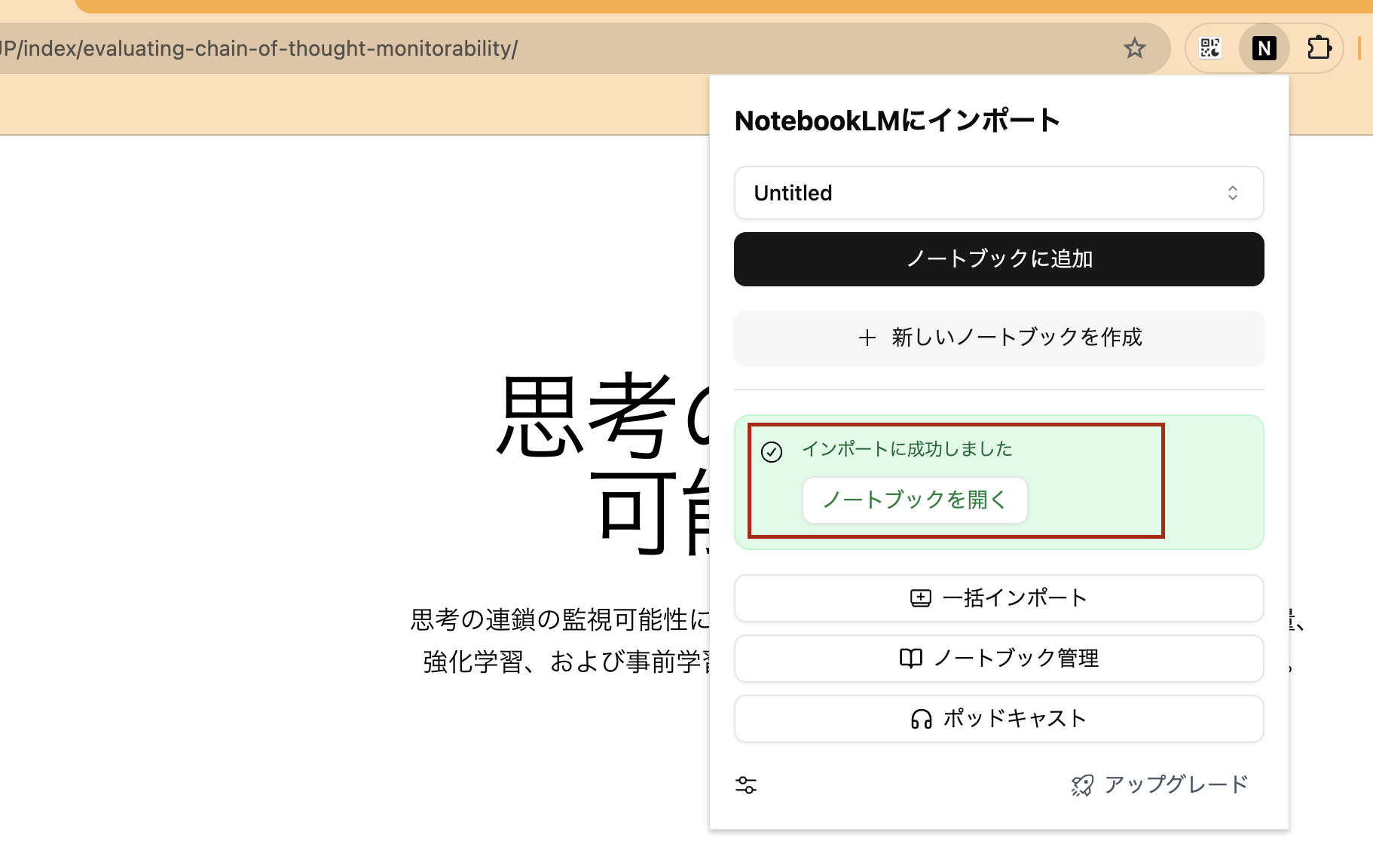Image resolution: width=1373 pixels, height=868 pixels.
Task: Click the QR code extension icon
Action: [1210, 49]
